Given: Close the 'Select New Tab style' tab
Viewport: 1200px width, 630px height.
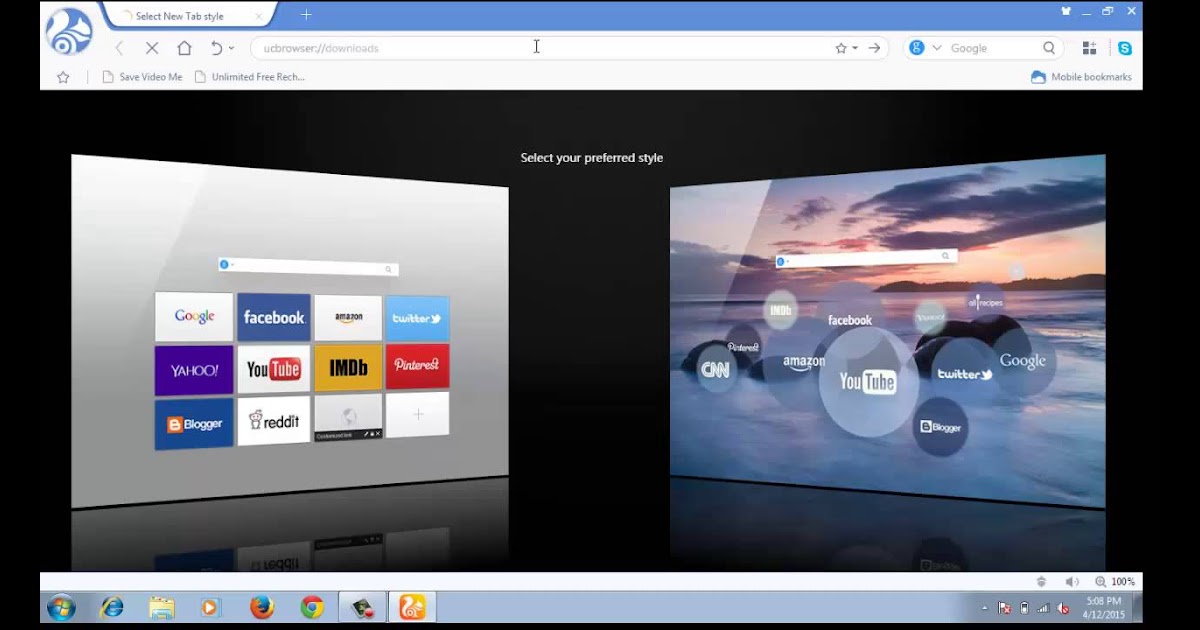Looking at the screenshot, I should pos(258,16).
